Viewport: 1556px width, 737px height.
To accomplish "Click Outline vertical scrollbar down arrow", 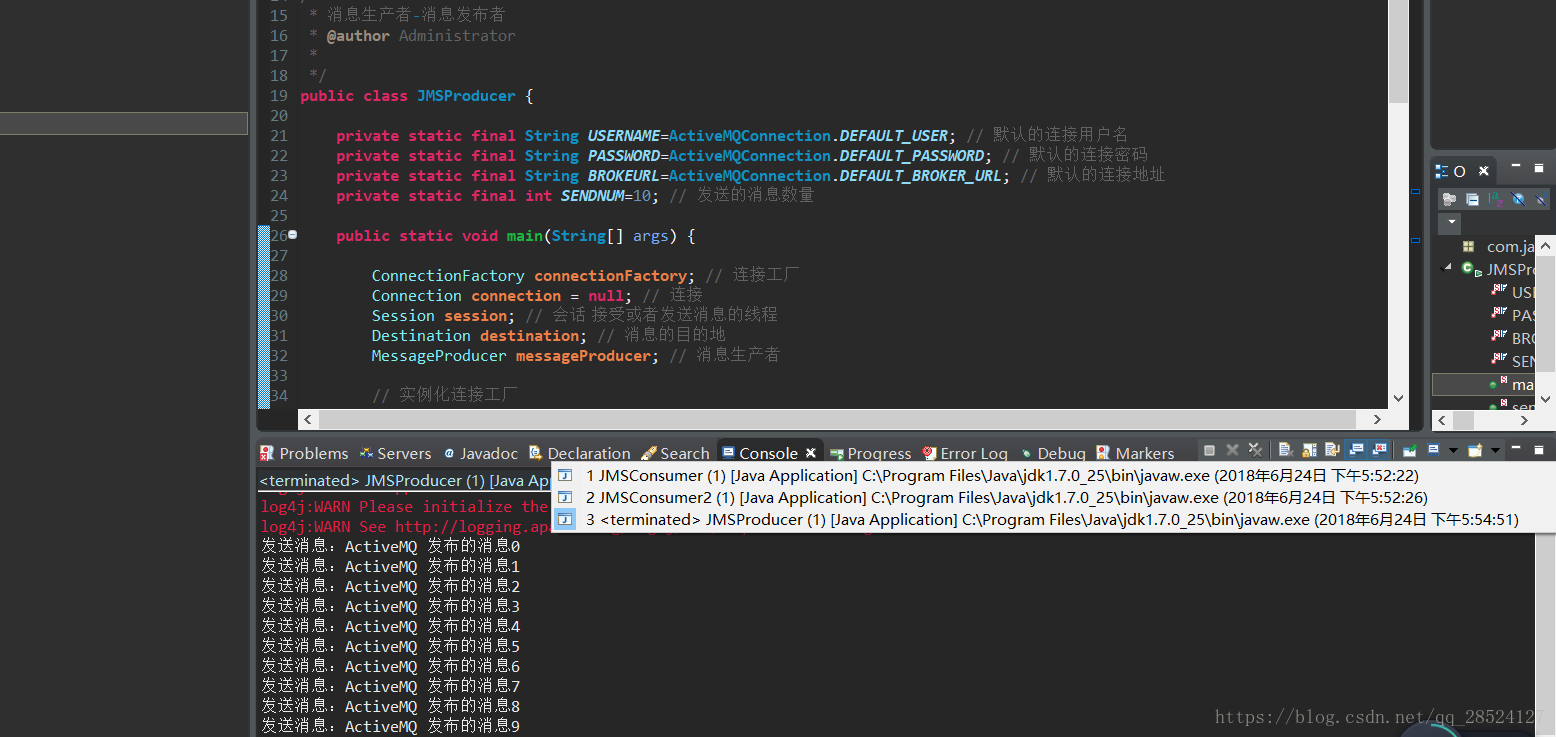I will pyautogui.click(x=1545, y=399).
